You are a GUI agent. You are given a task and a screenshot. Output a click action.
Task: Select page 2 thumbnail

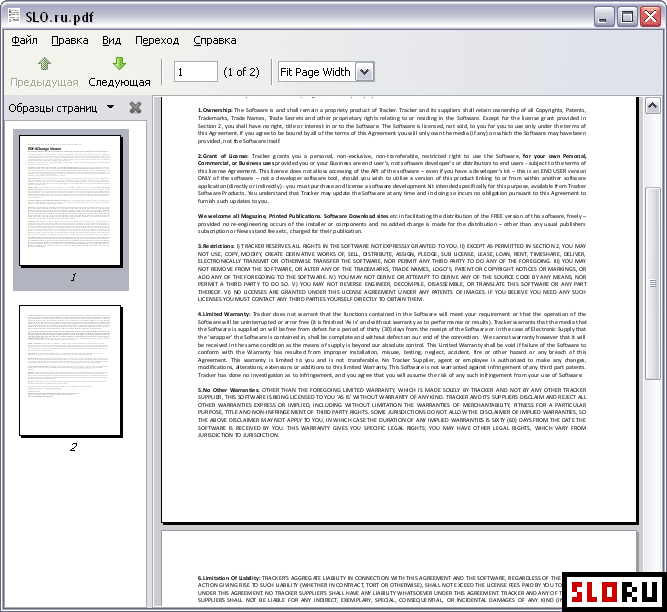[71, 371]
